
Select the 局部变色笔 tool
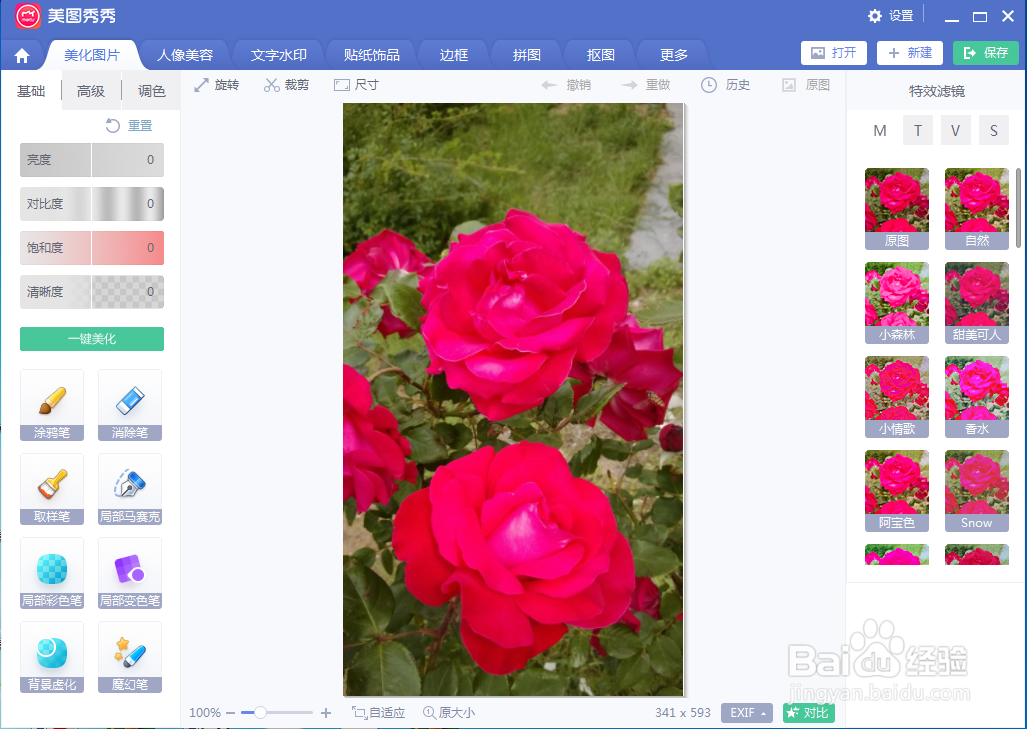[130, 572]
